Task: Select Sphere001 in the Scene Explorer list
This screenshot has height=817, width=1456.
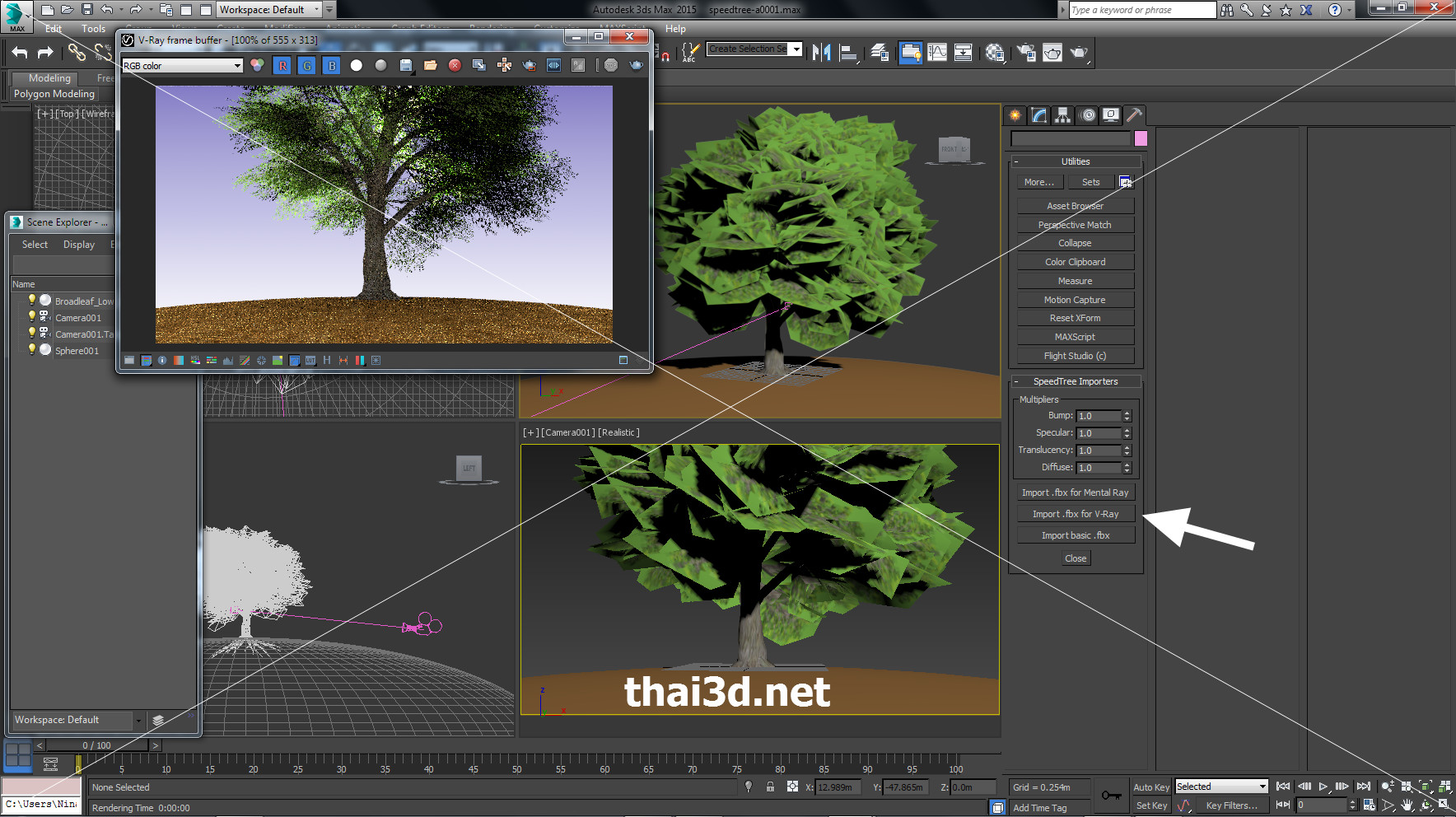Action: tap(77, 351)
